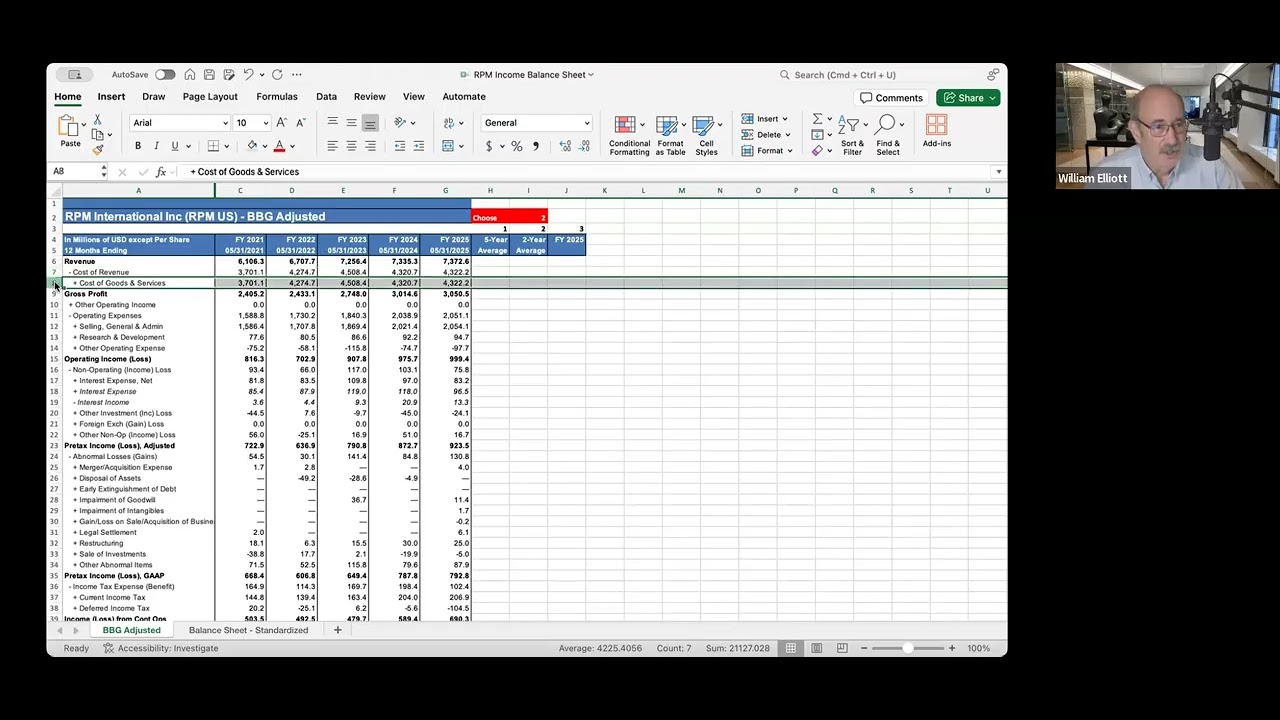Toggle Bold formatting
Screen dimensions: 1280x720
pos(138,146)
